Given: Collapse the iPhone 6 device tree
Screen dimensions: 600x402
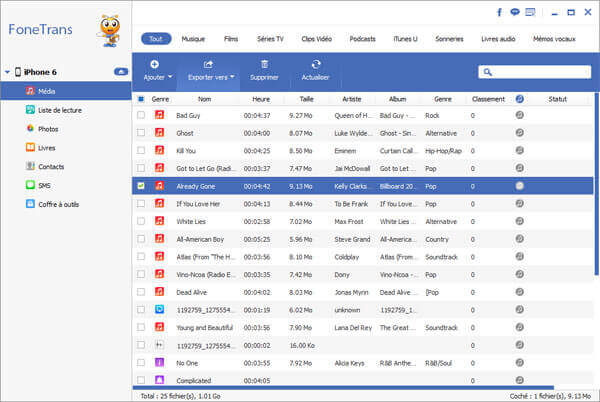Looking at the screenshot, I should (6, 73).
